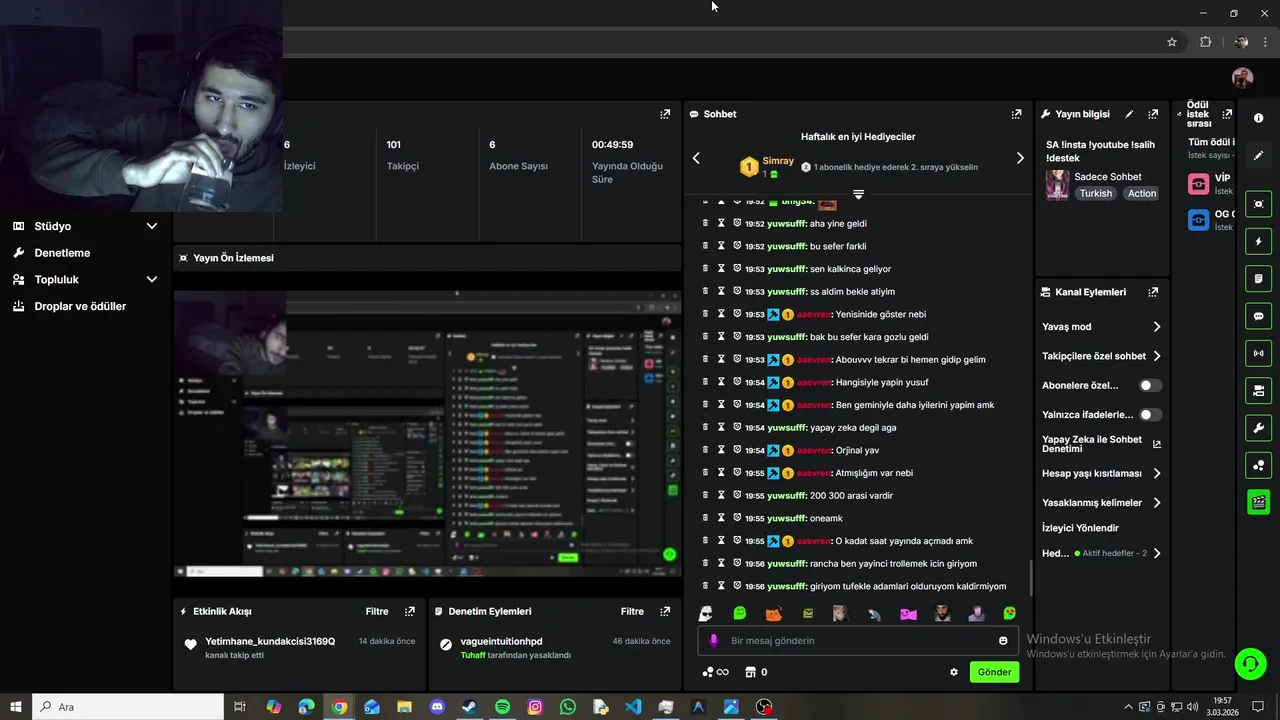Image resolution: width=1280 pixels, height=720 pixels.
Task: Pop out the Yayın bilgisi panel
Action: (1153, 114)
